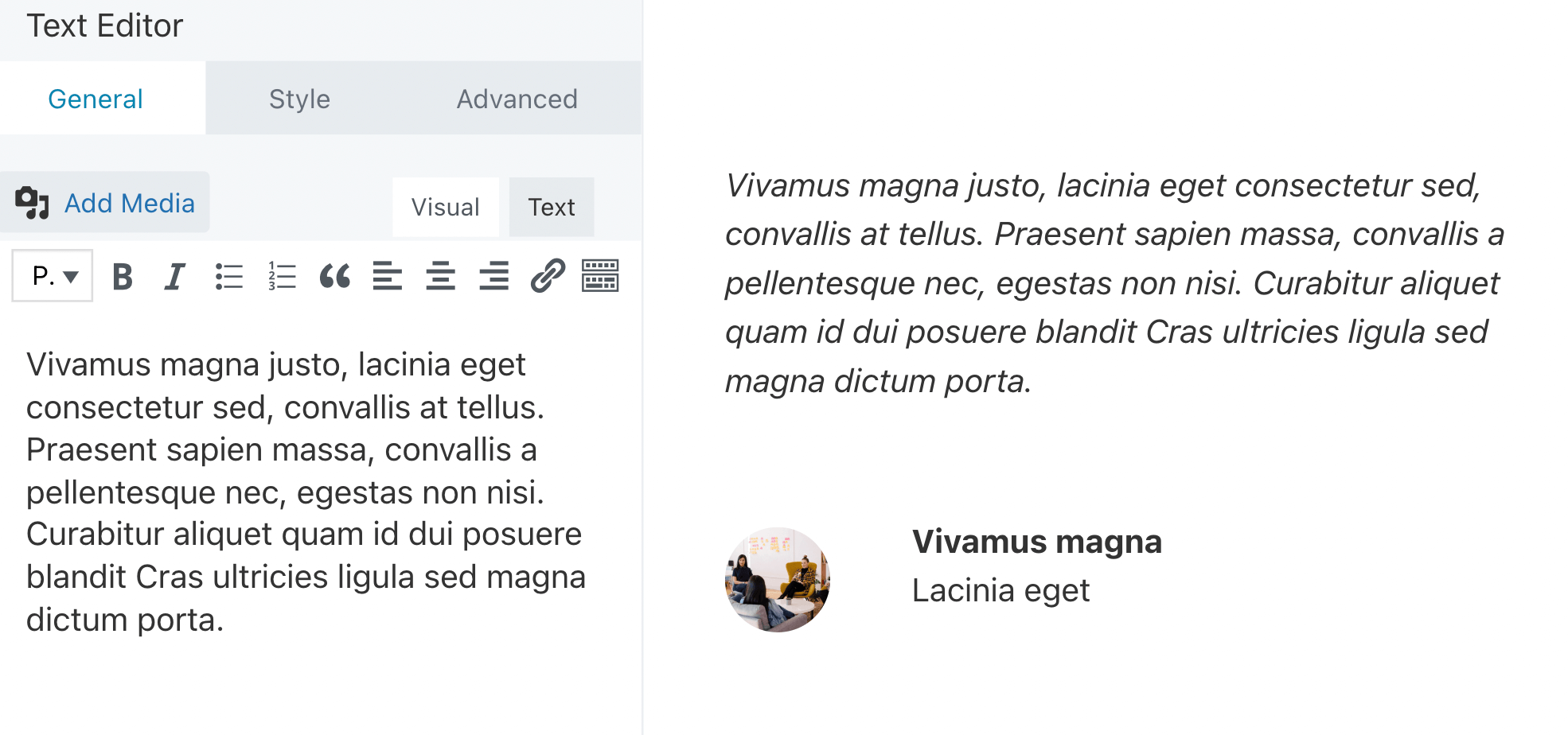The height and width of the screenshot is (735, 1568).
Task: Switch editor to Text mode
Action: pyautogui.click(x=552, y=207)
